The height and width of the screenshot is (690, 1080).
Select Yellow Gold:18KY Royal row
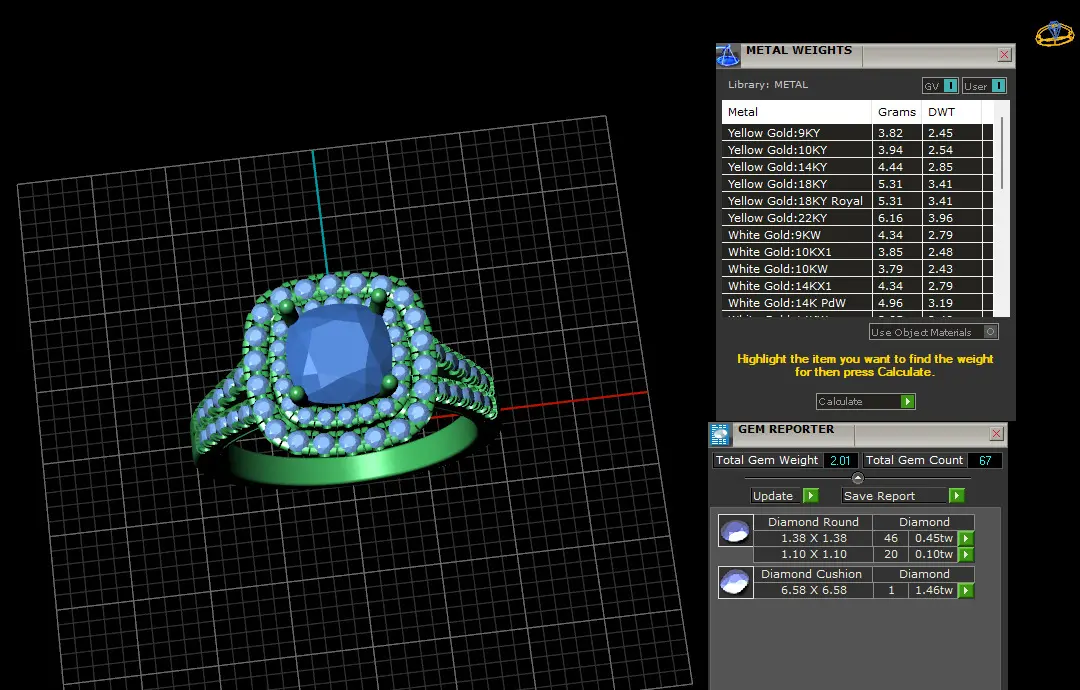pos(858,201)
